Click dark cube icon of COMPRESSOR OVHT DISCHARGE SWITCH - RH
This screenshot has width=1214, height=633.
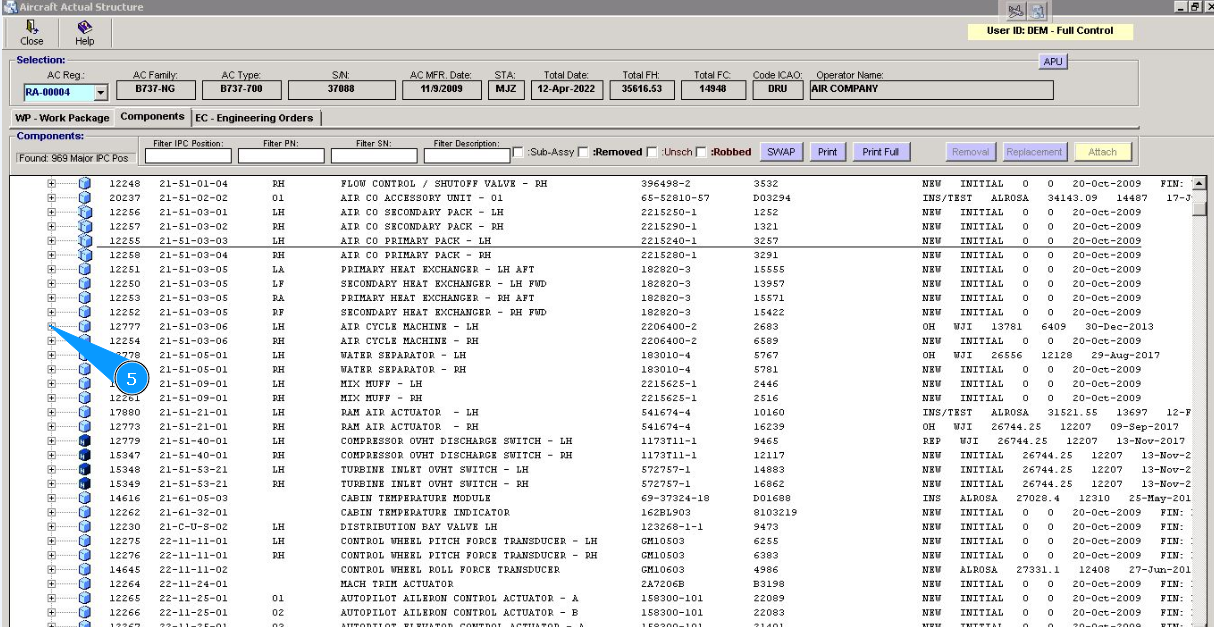click(85, 455)
